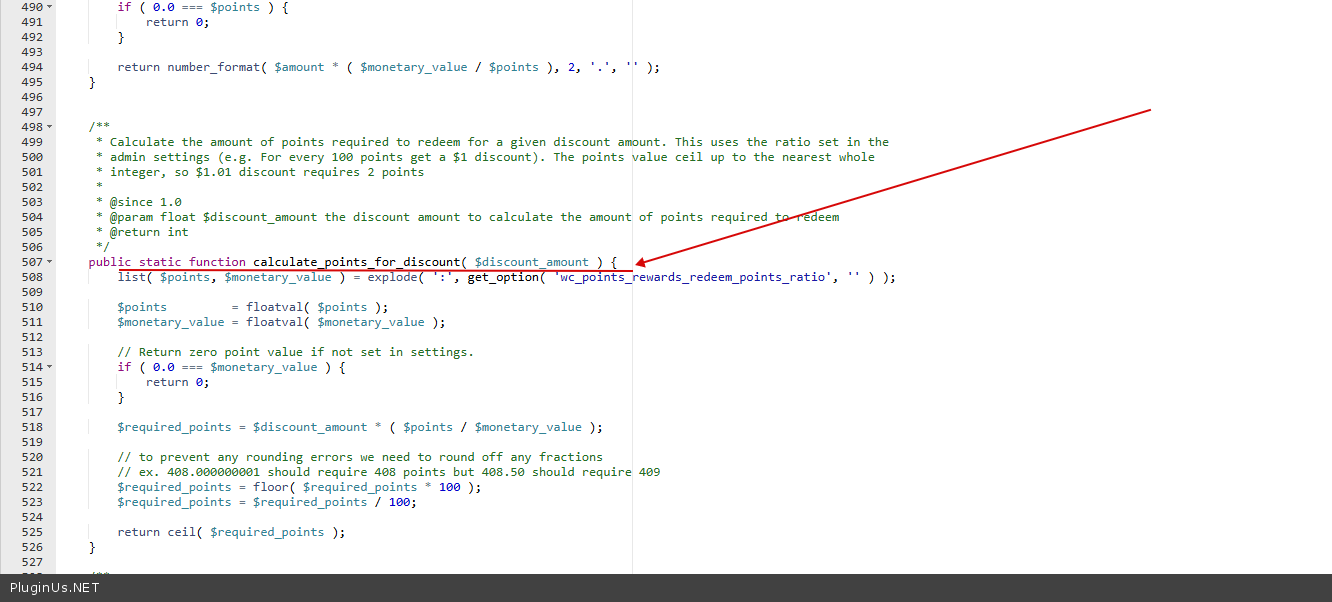Click the explode call on line 508

coord(395,277)
